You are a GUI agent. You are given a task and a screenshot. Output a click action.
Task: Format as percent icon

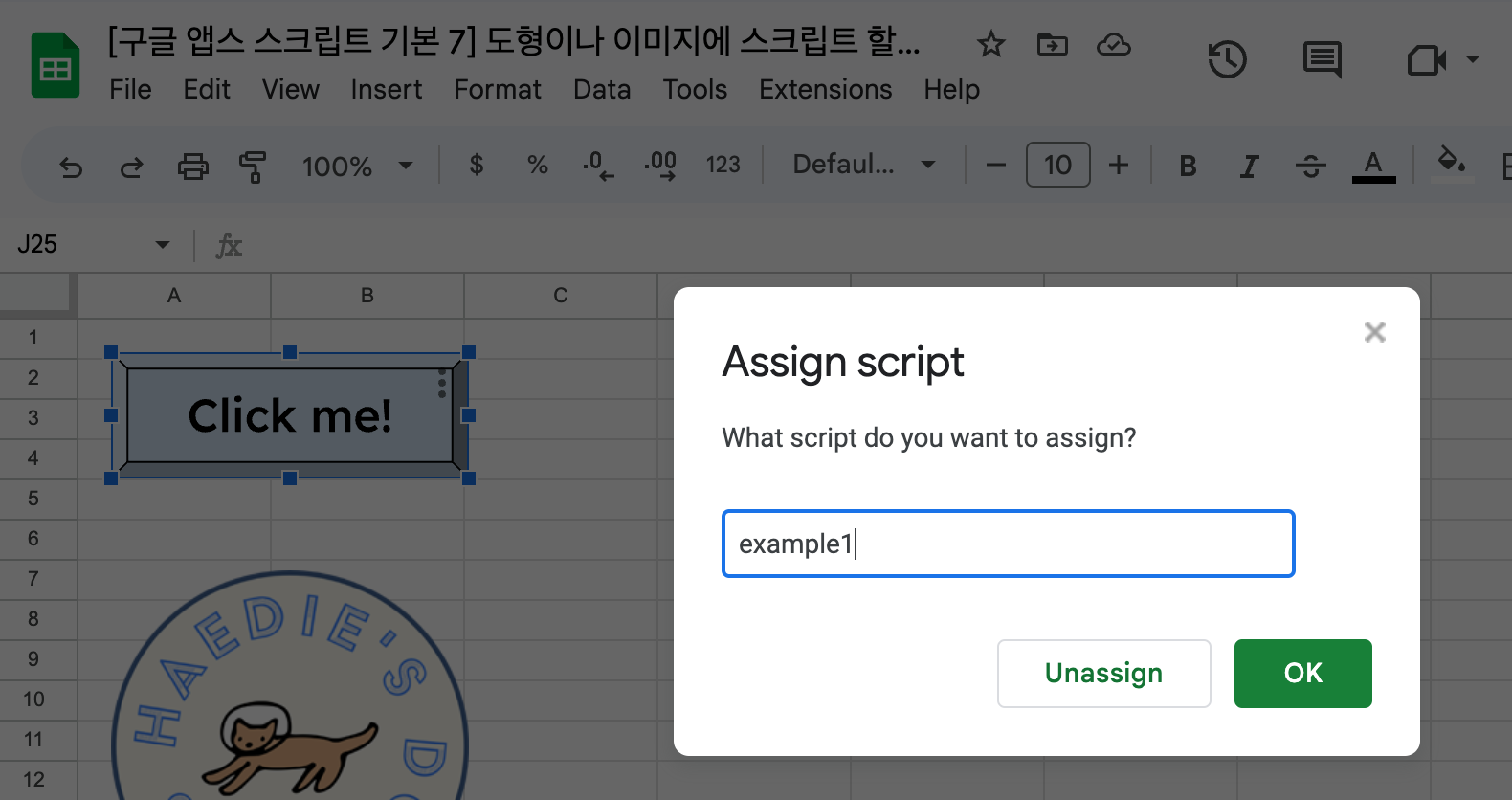(538, 166)
